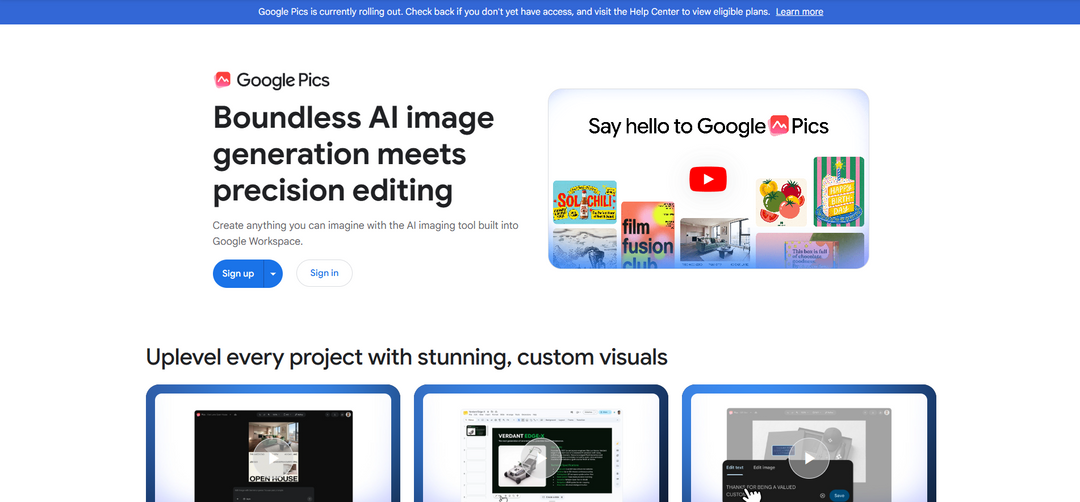Screen dimensions: 1080x502
Task: Play the Edit text demo video
Action: point(809,457)
